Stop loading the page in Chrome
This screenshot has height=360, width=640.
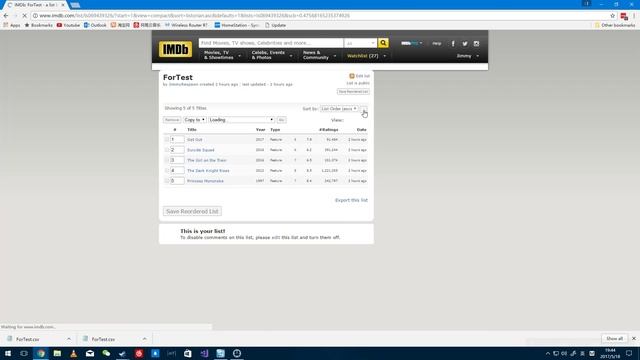pyautogui.click(x=24, y=16)
